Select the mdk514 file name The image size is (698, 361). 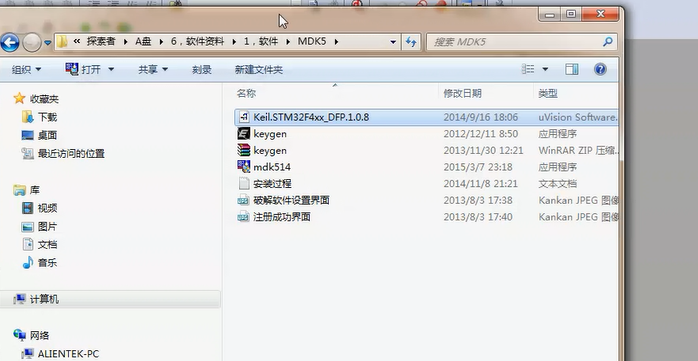click(x=272, y=167)
